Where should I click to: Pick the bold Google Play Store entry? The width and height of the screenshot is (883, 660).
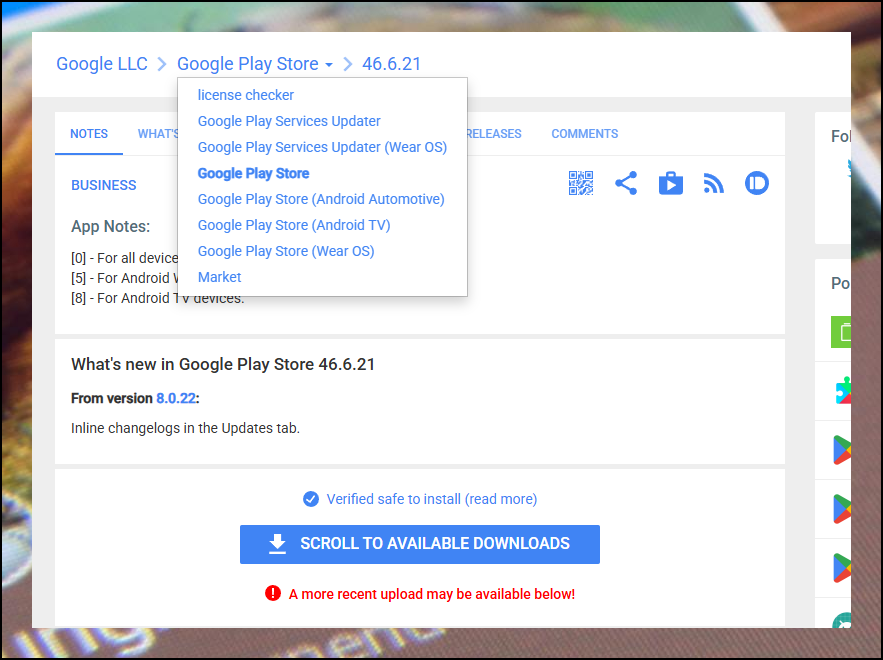253,173
